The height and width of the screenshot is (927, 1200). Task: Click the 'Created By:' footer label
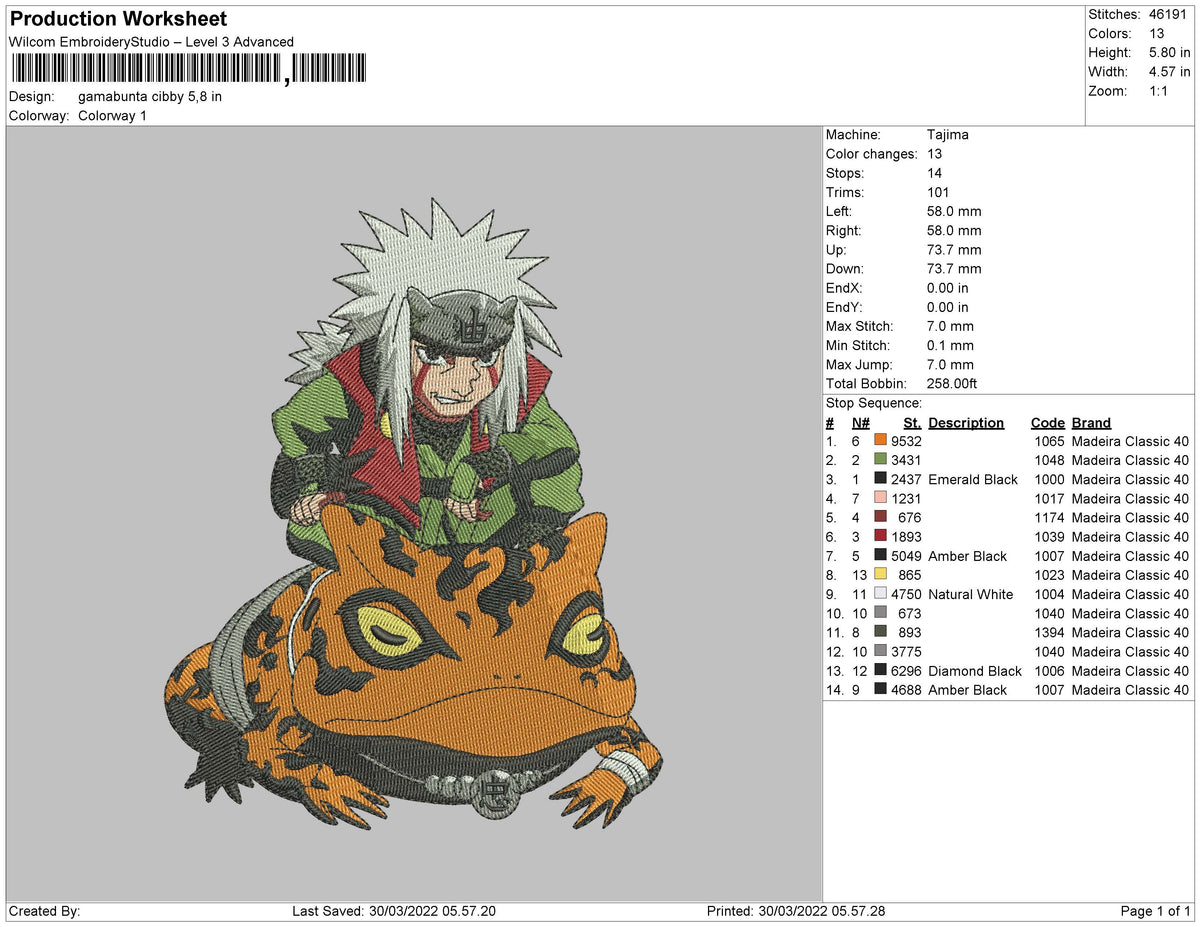[x=44, y=911]
